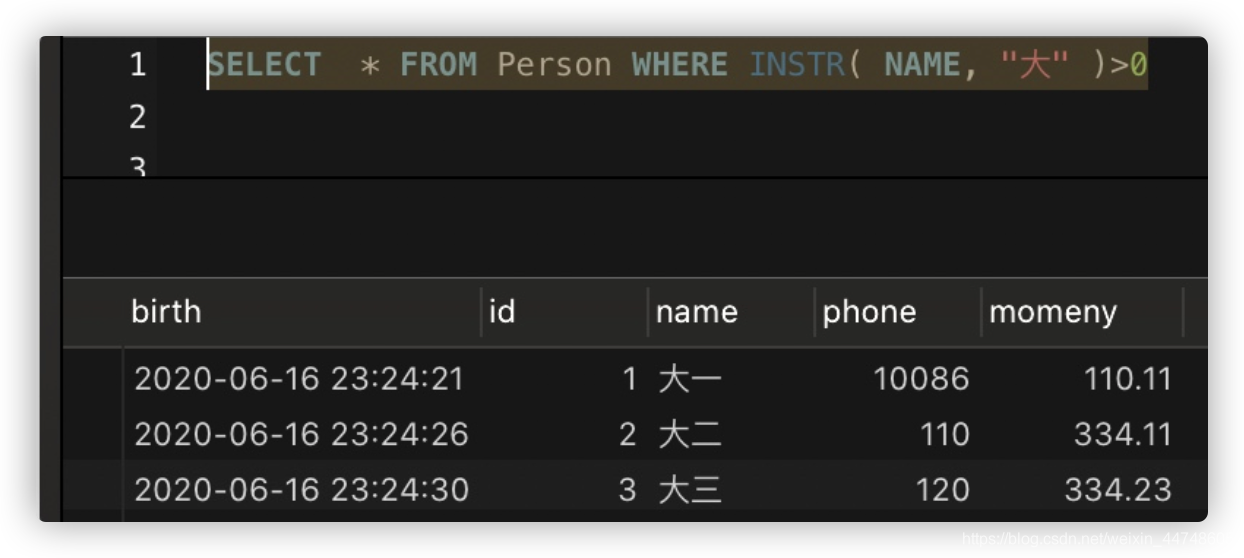The height and width of the screenshot is (558, 1244).
Task: Select the cell 2020-06-16 23:24:30
Action: (301, 489)
